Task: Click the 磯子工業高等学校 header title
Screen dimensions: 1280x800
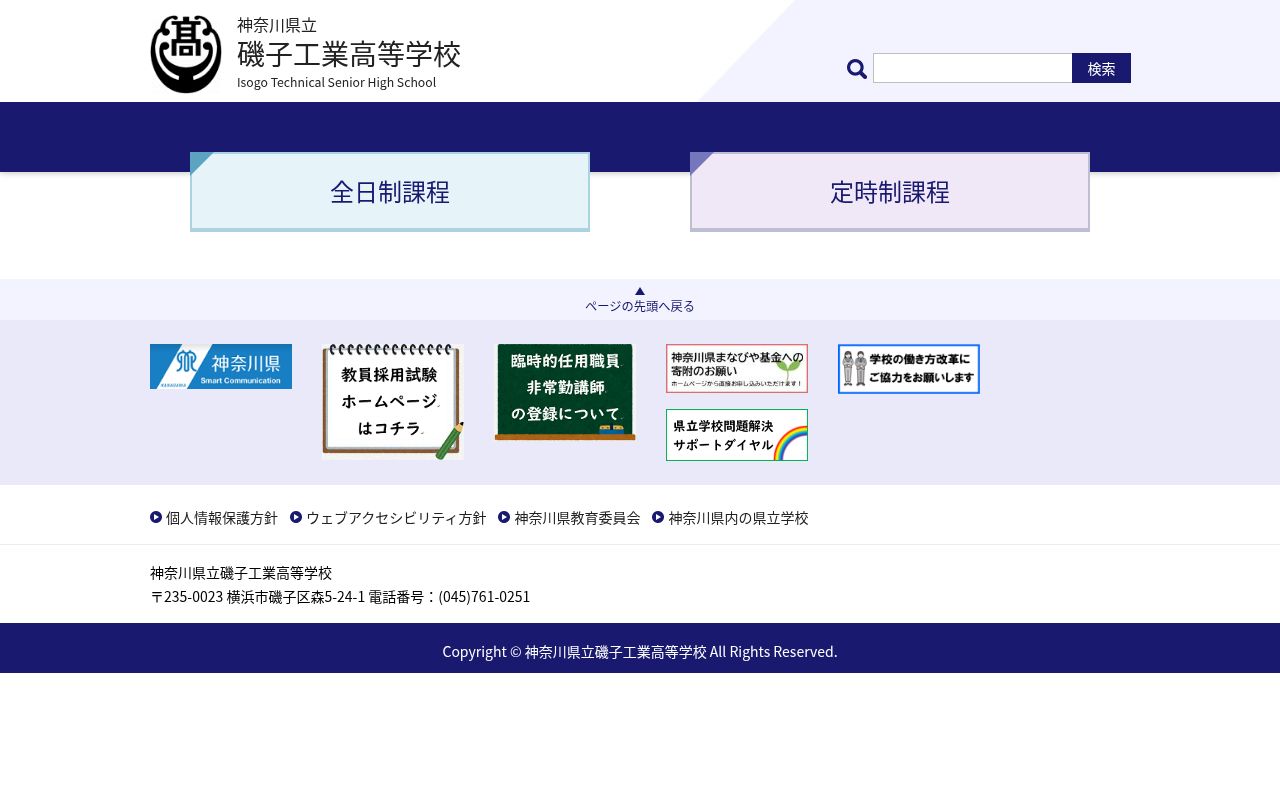Action: [349, 54]
